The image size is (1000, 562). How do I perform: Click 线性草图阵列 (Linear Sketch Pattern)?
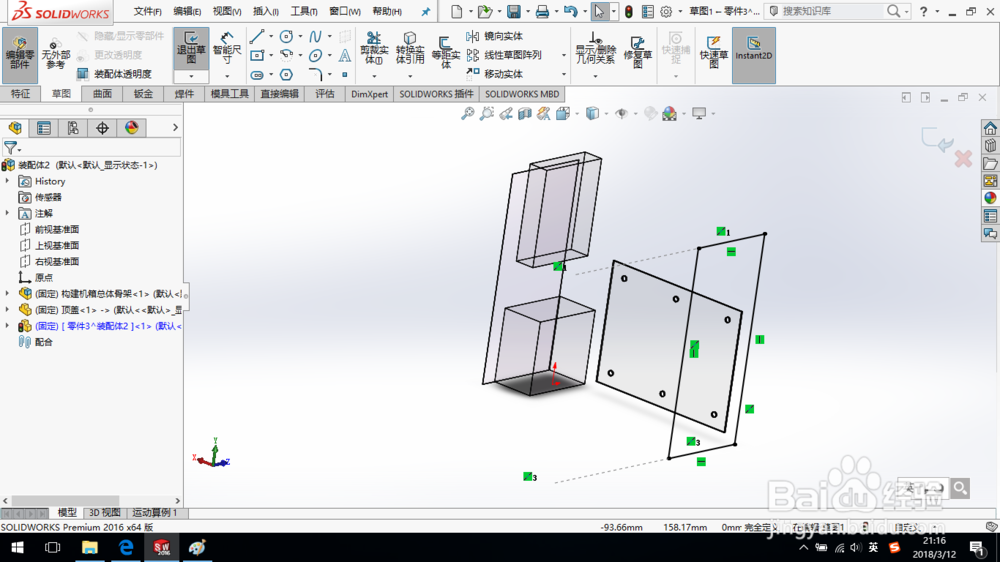(504, 55)
